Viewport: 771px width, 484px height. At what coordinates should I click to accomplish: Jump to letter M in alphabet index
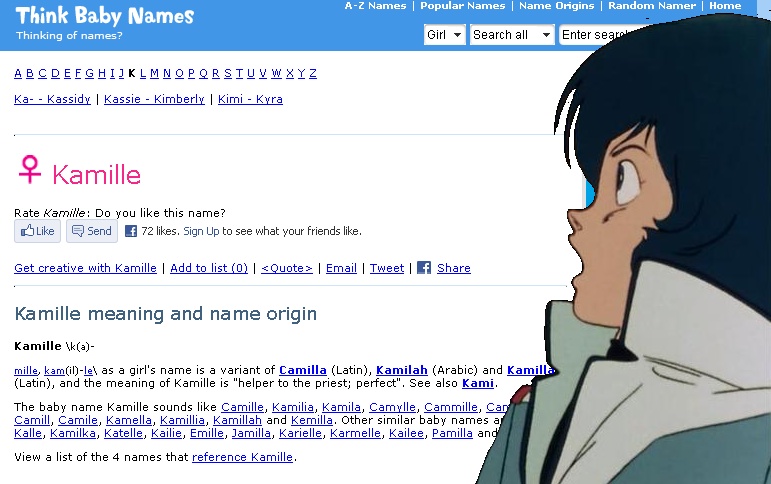154,73
